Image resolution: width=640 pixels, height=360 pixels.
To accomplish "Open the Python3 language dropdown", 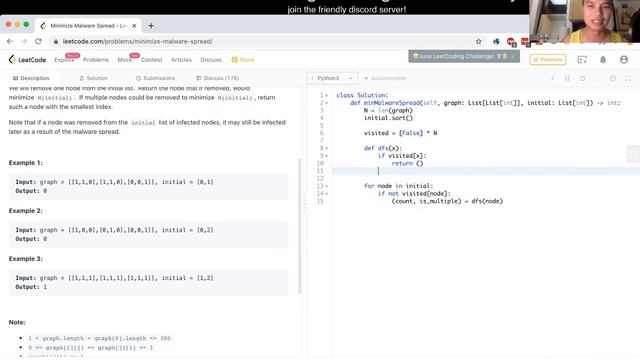I will tap(332, 78).
